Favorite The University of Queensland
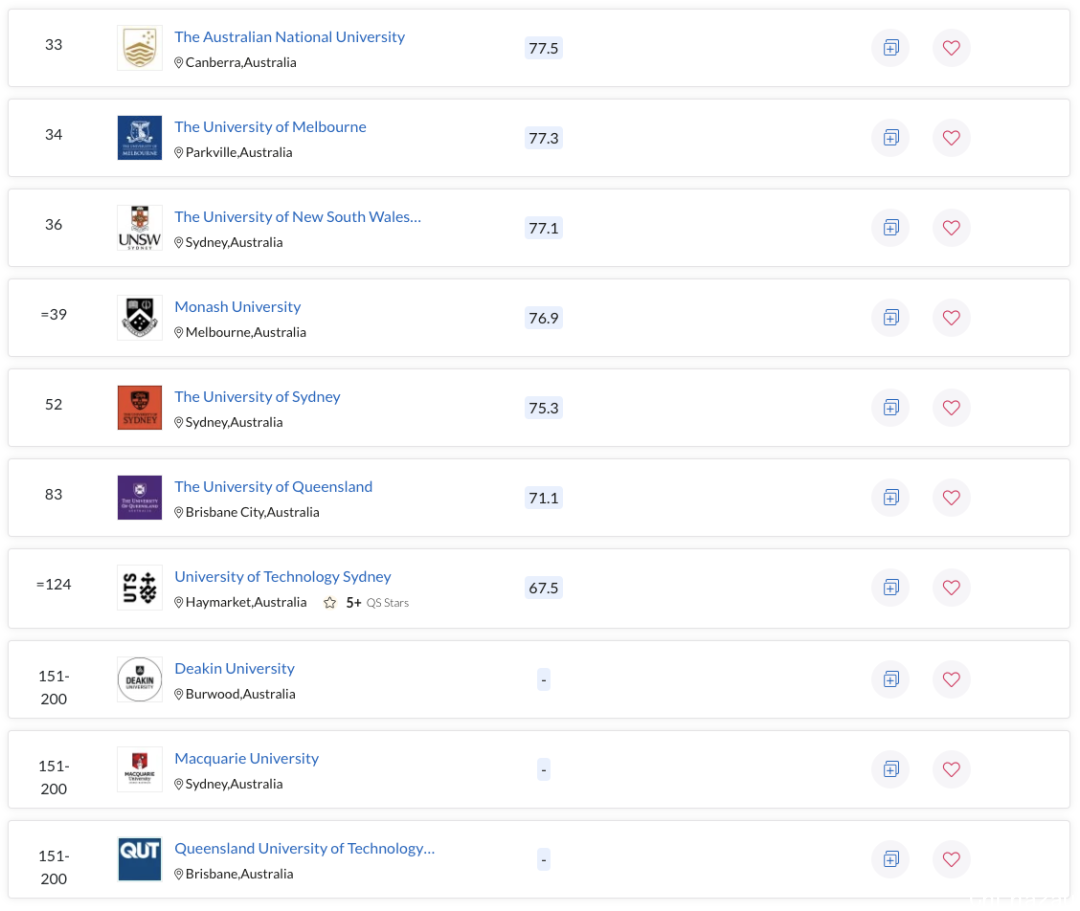This screenshot has width=1080, height=911. 951,498
